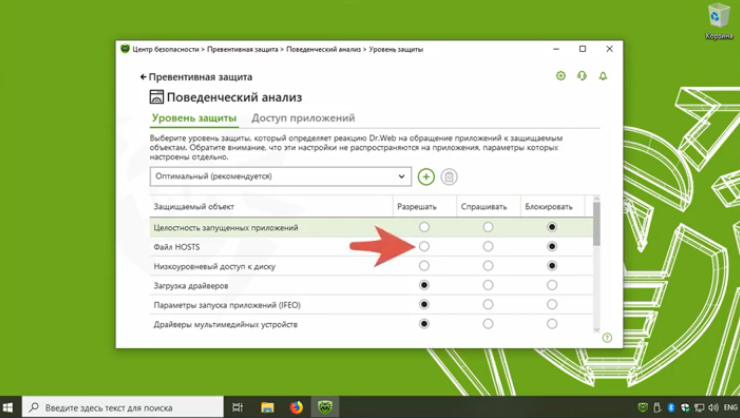Click the Dr.Web taskbar app button
The image size is (740, 418).
[x=325, y=407]
